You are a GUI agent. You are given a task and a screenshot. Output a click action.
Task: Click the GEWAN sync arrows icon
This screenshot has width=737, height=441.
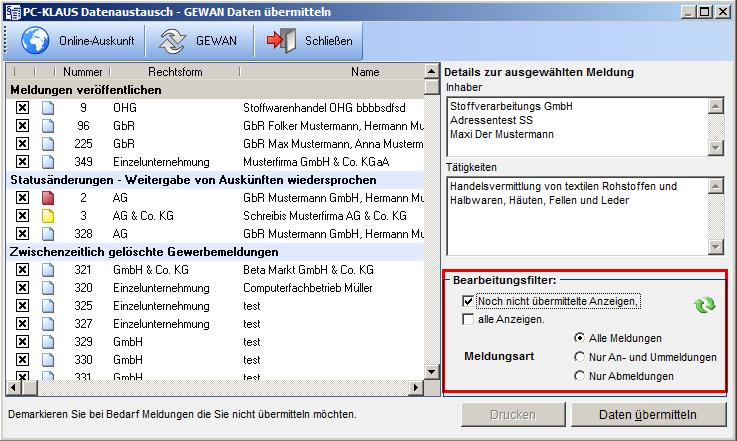pos(174,41)
